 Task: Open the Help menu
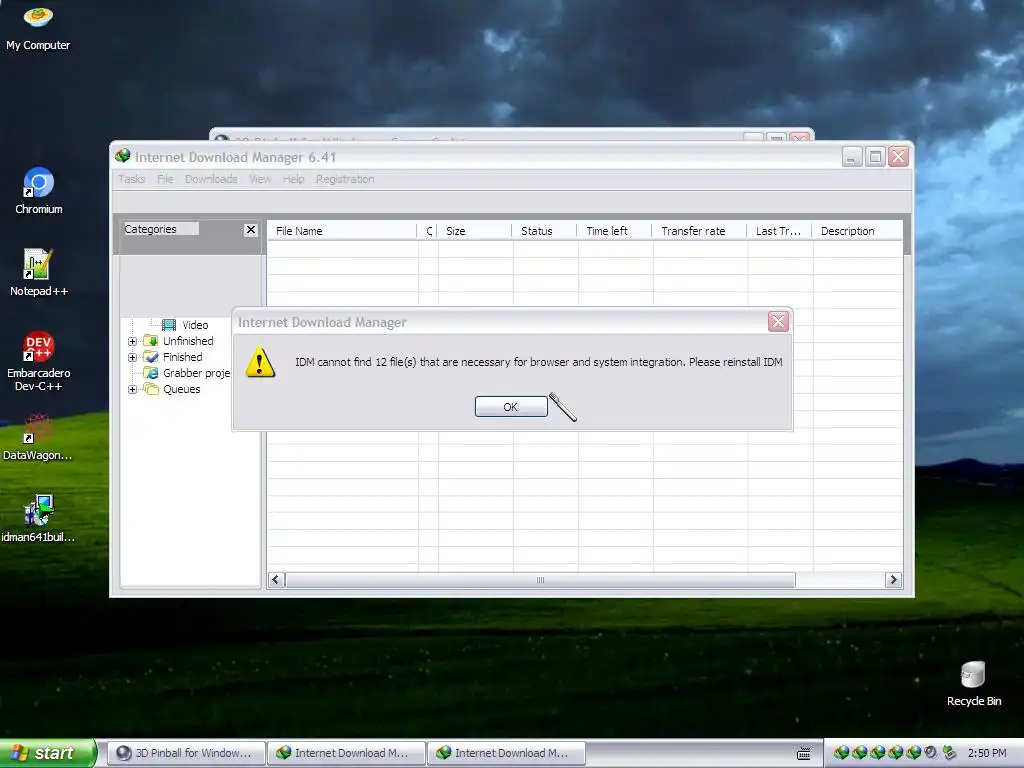click(x=293, y=179)
